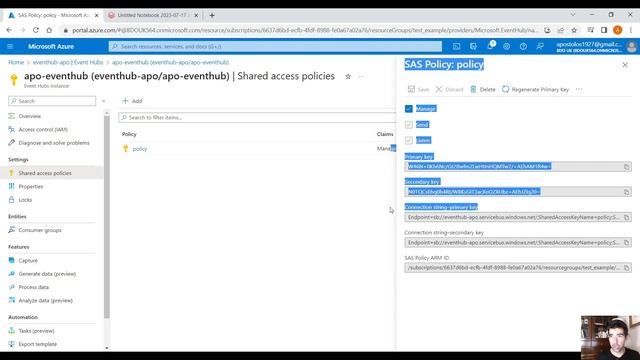Close the Untitled Notebook tab

click(196, 15)
